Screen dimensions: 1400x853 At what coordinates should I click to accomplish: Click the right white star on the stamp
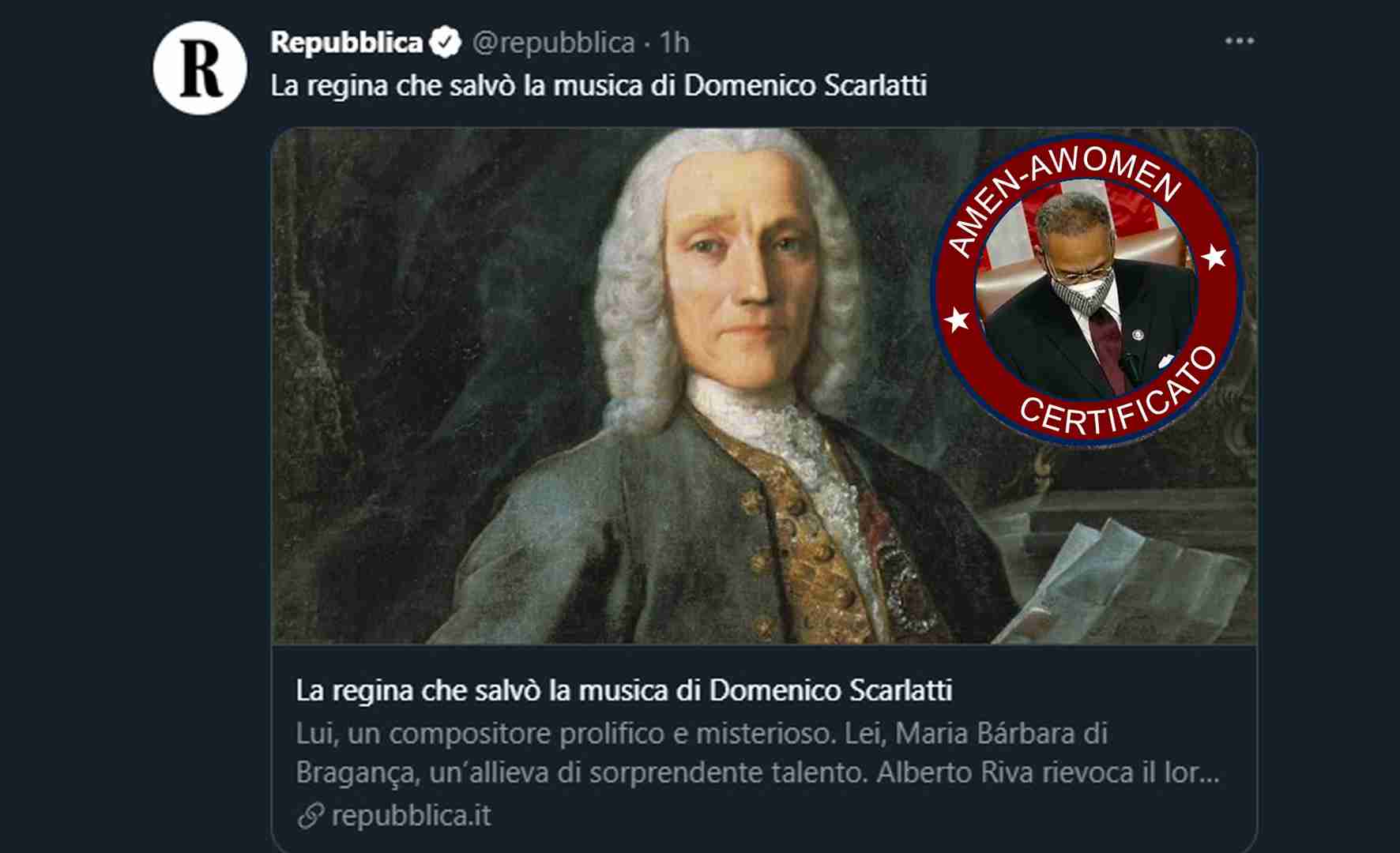coord(1214,257)
